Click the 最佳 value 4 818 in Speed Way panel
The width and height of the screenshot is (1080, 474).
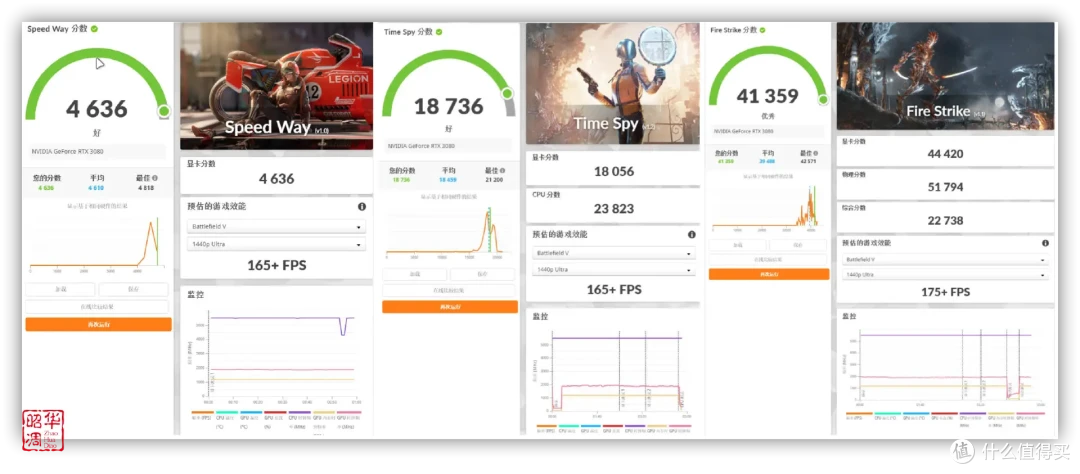coord(147,187)
